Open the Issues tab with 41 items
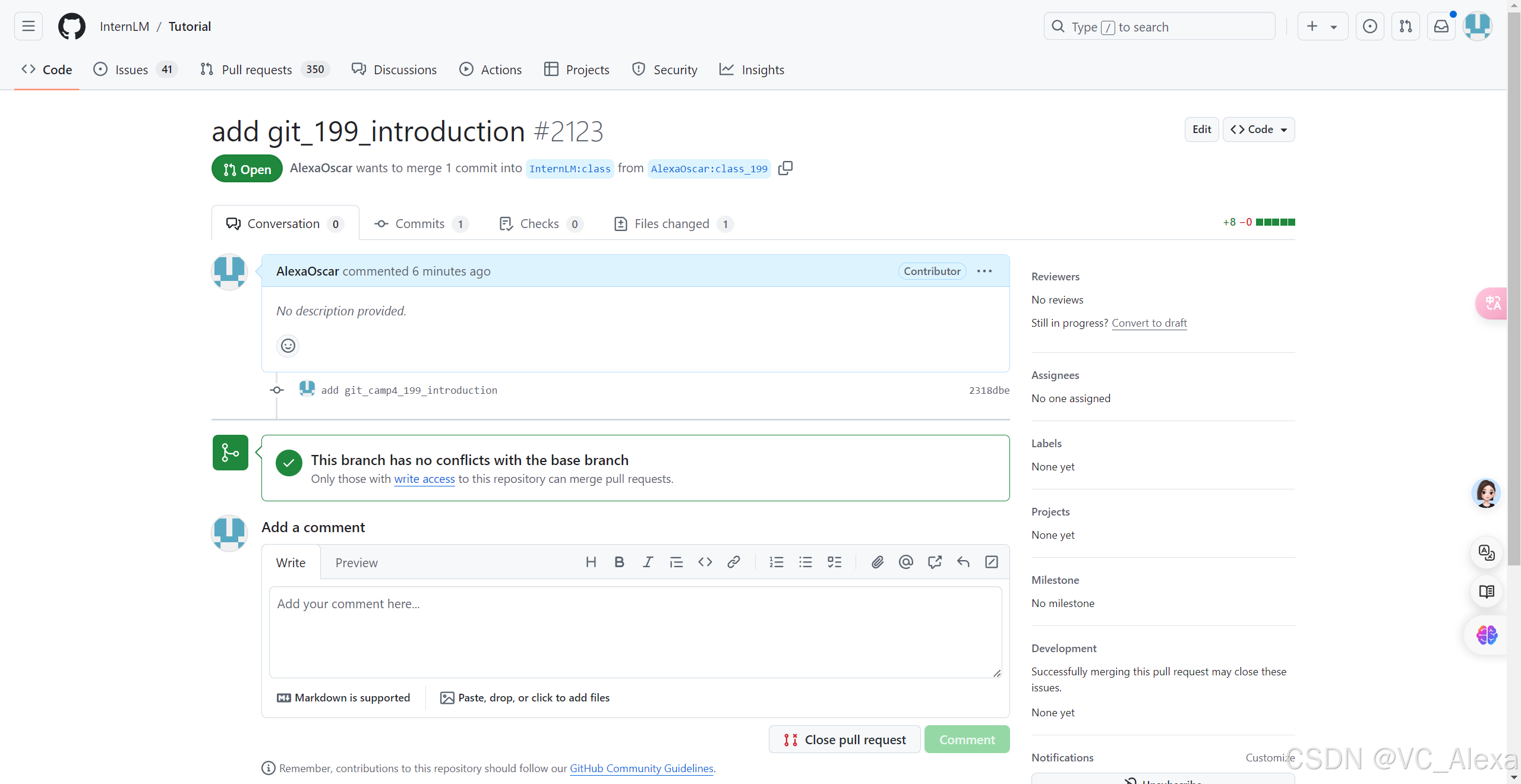Screen dimensions: 1521x784 (x=135, y=69)
